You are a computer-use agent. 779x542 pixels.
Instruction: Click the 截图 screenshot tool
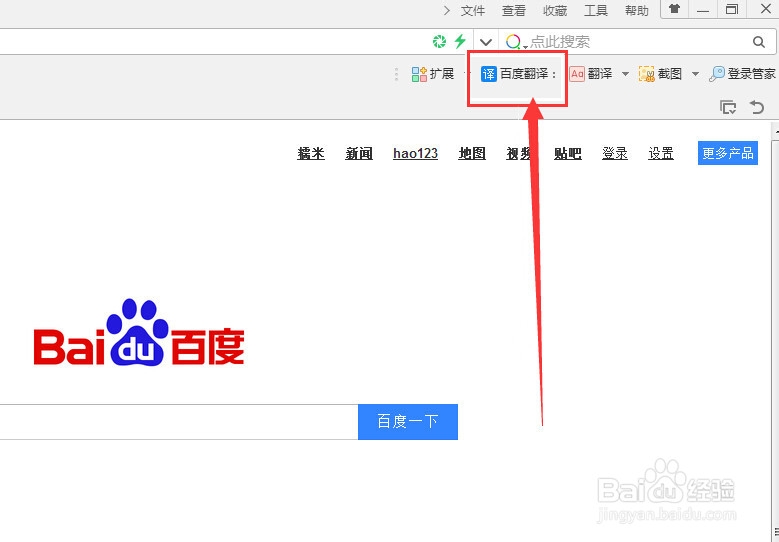tap(660, 74)
